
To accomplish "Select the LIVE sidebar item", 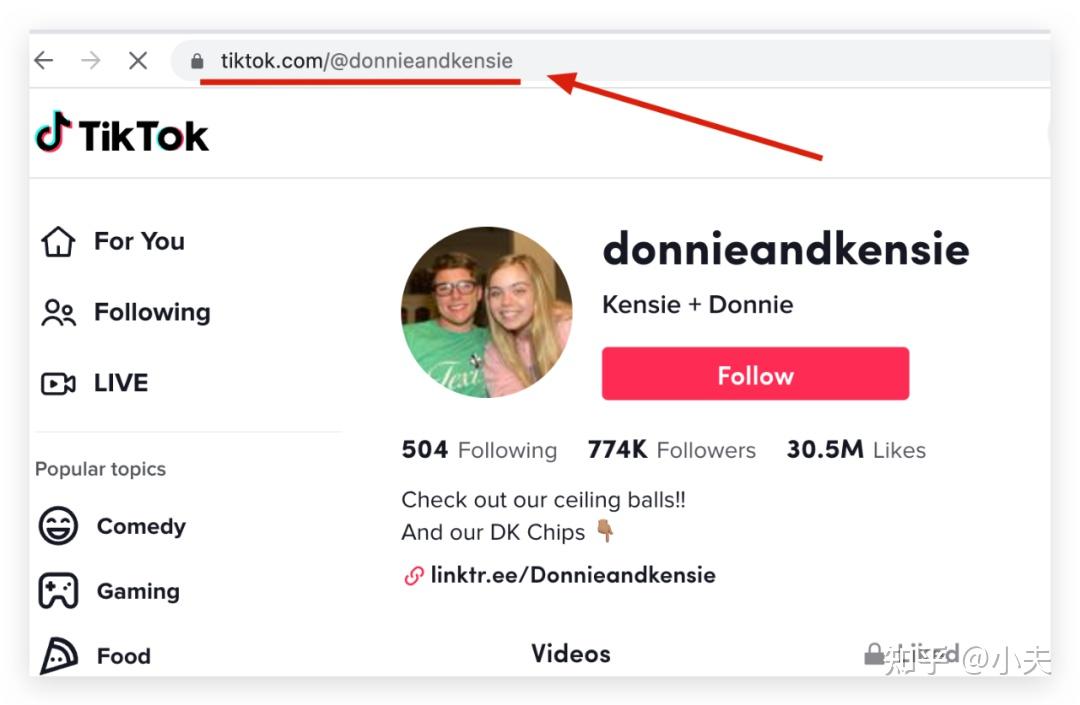I will coord(121,384).
